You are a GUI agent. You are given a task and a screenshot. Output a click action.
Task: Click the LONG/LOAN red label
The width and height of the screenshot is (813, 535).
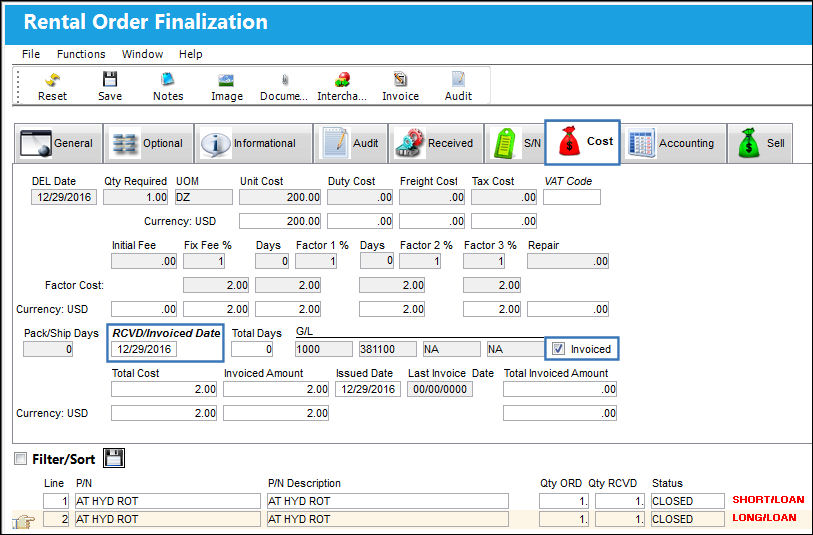[764, 518]
